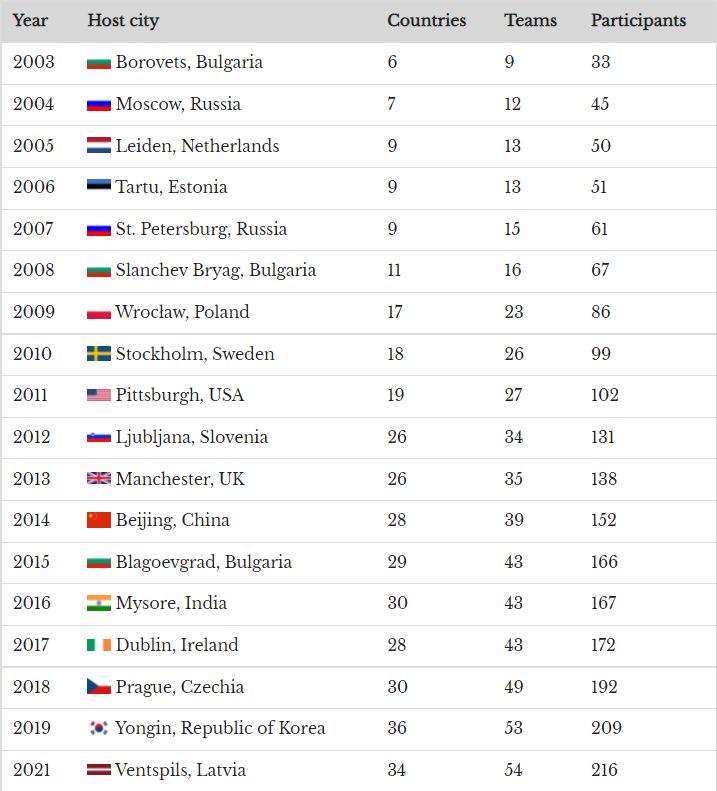
Task: Click the Estonia flag beside Tartu
Action: (99, 185)
